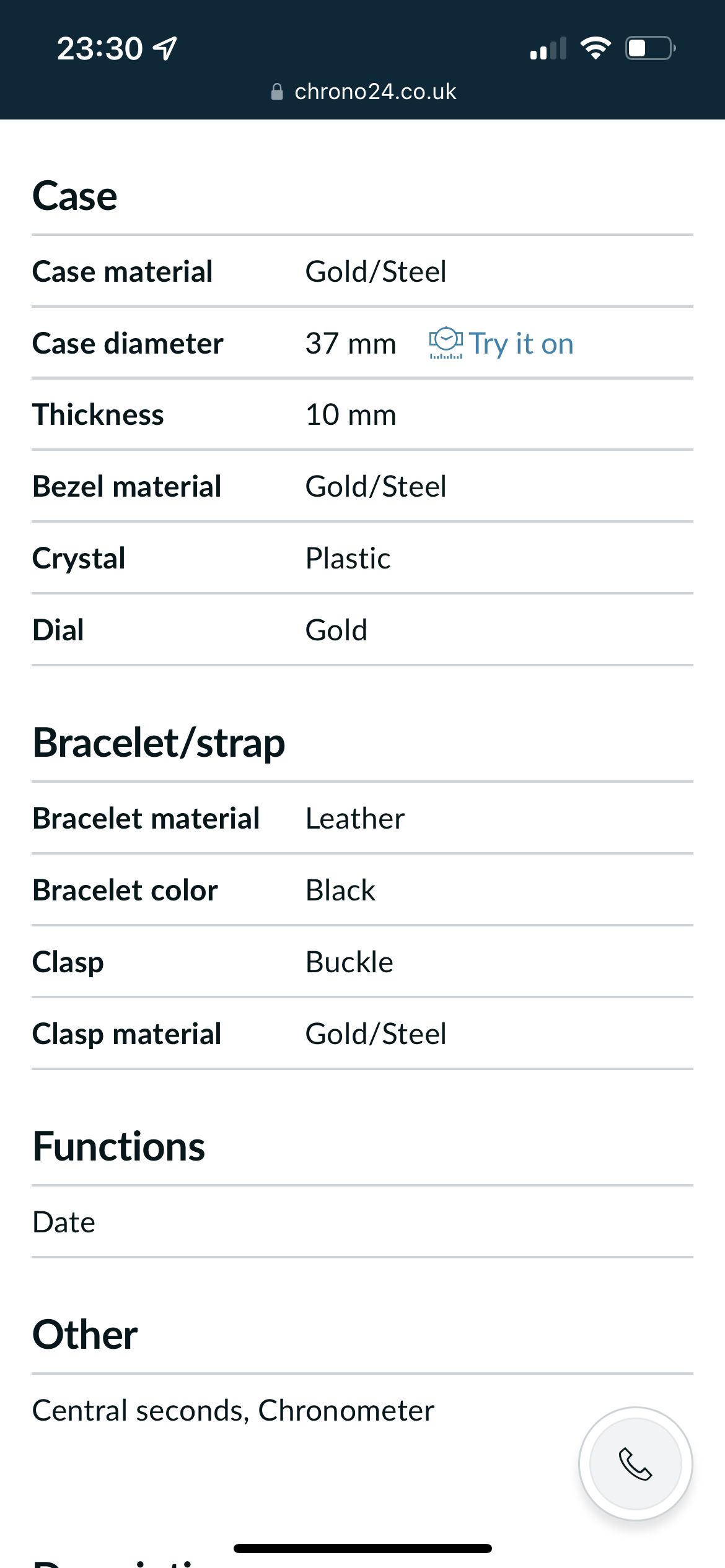
Task: Tap the 23:30 clock in status bar
Action: pos(100,48)
